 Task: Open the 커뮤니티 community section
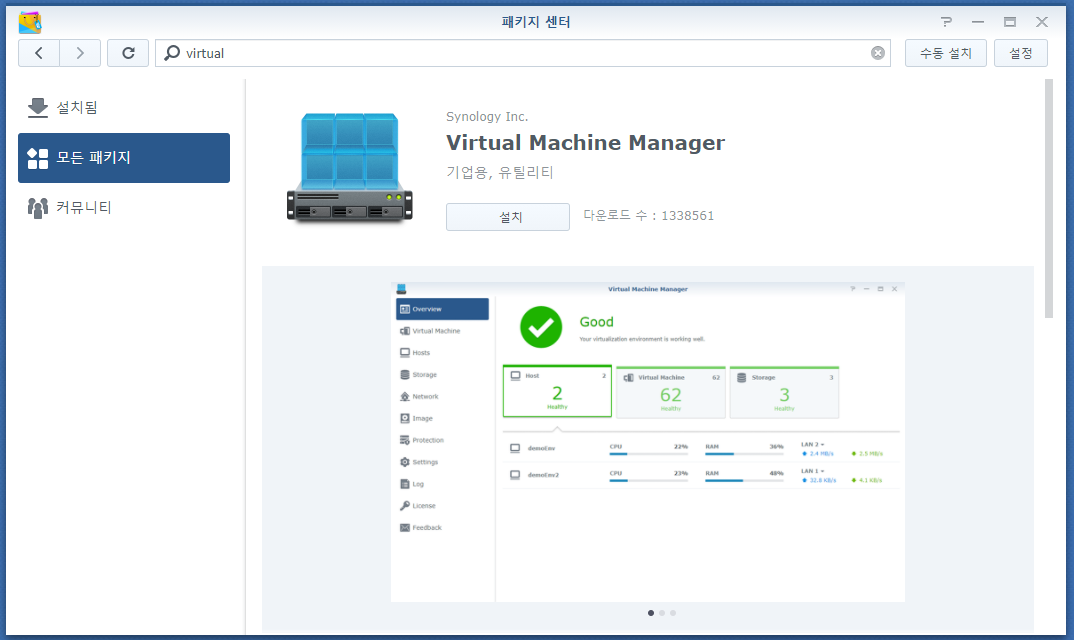pos(124,208)
